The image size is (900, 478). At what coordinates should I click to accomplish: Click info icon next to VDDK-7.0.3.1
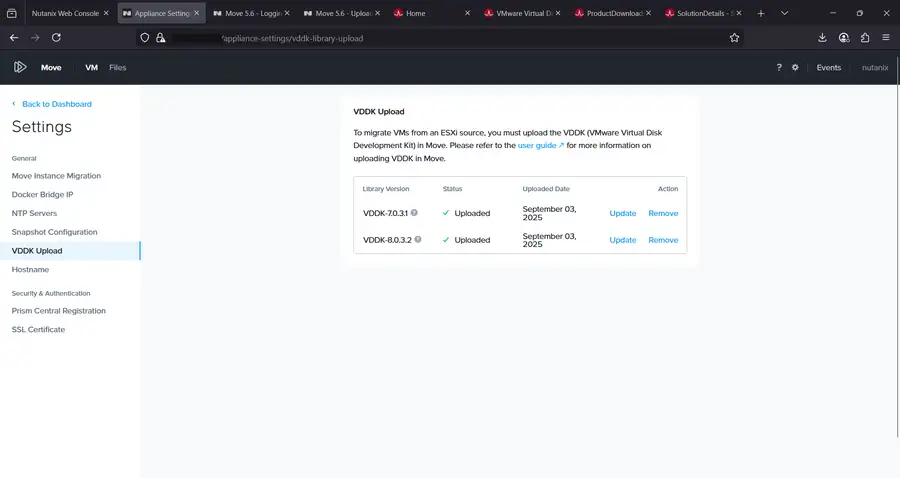click(414, 212)
